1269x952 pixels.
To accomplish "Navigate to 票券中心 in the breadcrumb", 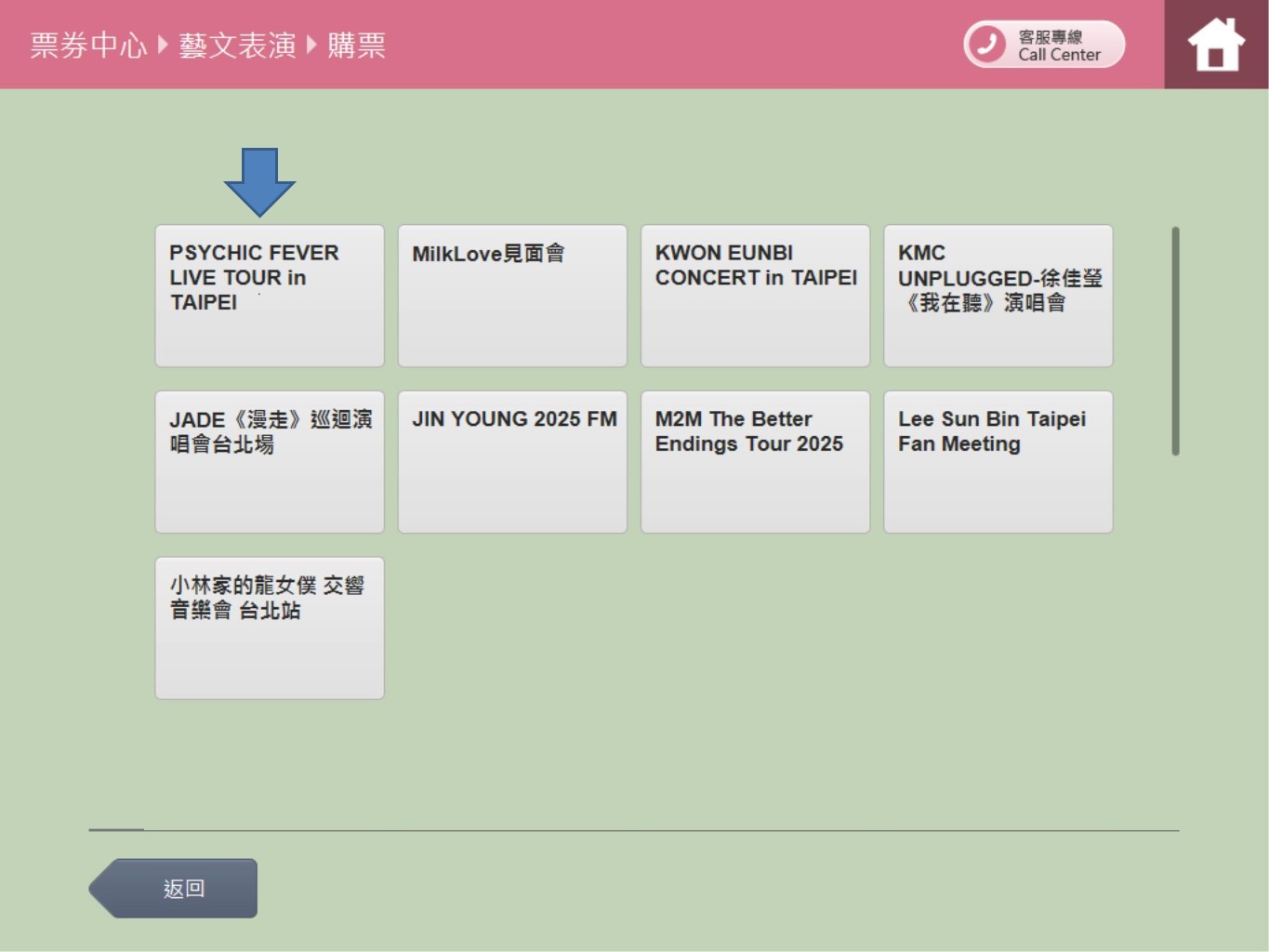I will pos(88,45).
